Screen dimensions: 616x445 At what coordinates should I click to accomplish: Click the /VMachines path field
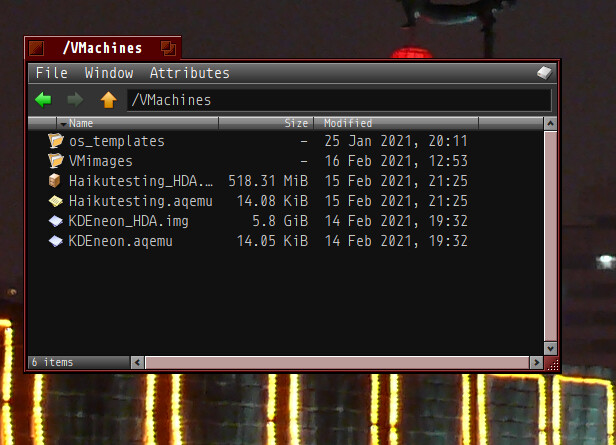pyautogui.click(x=339, y=100)
